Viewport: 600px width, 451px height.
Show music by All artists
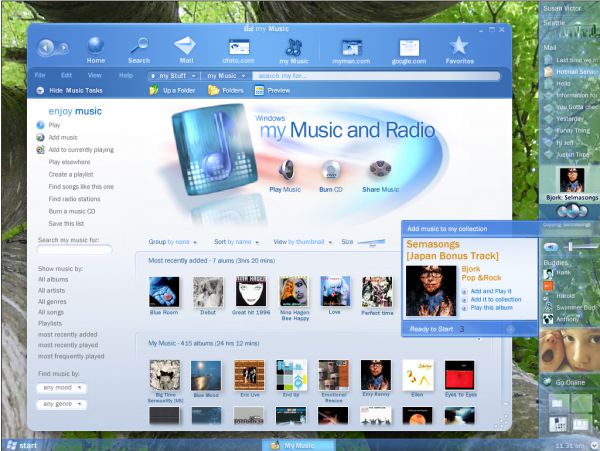pos(52,290)
